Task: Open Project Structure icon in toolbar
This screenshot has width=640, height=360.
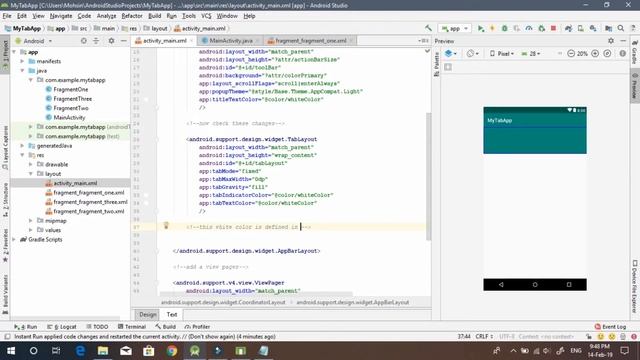Action: (608, 28)
